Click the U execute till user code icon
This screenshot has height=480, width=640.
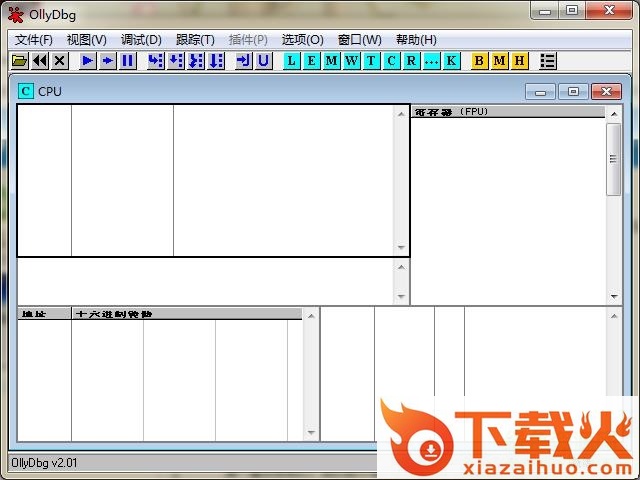[264, 61]
